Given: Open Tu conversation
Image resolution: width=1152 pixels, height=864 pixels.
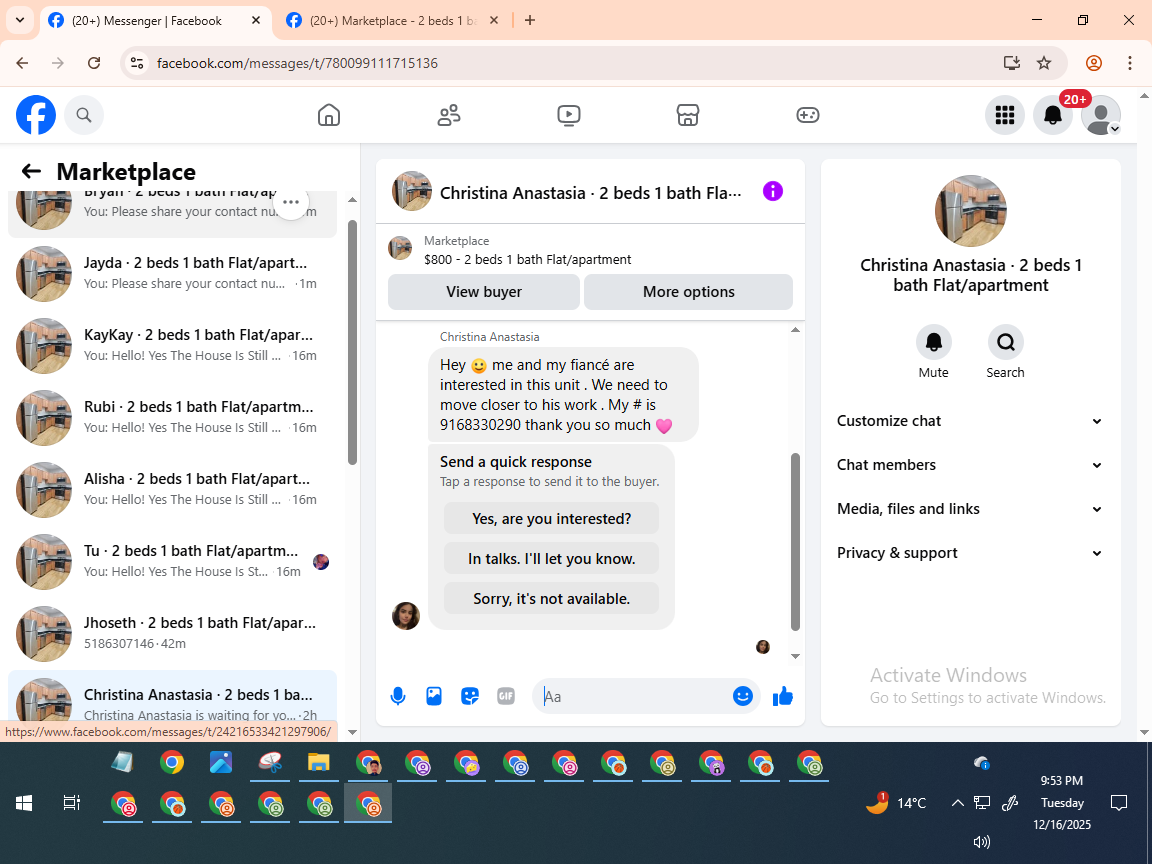Looking at the screenshot, I should click(x=172, y=561).
